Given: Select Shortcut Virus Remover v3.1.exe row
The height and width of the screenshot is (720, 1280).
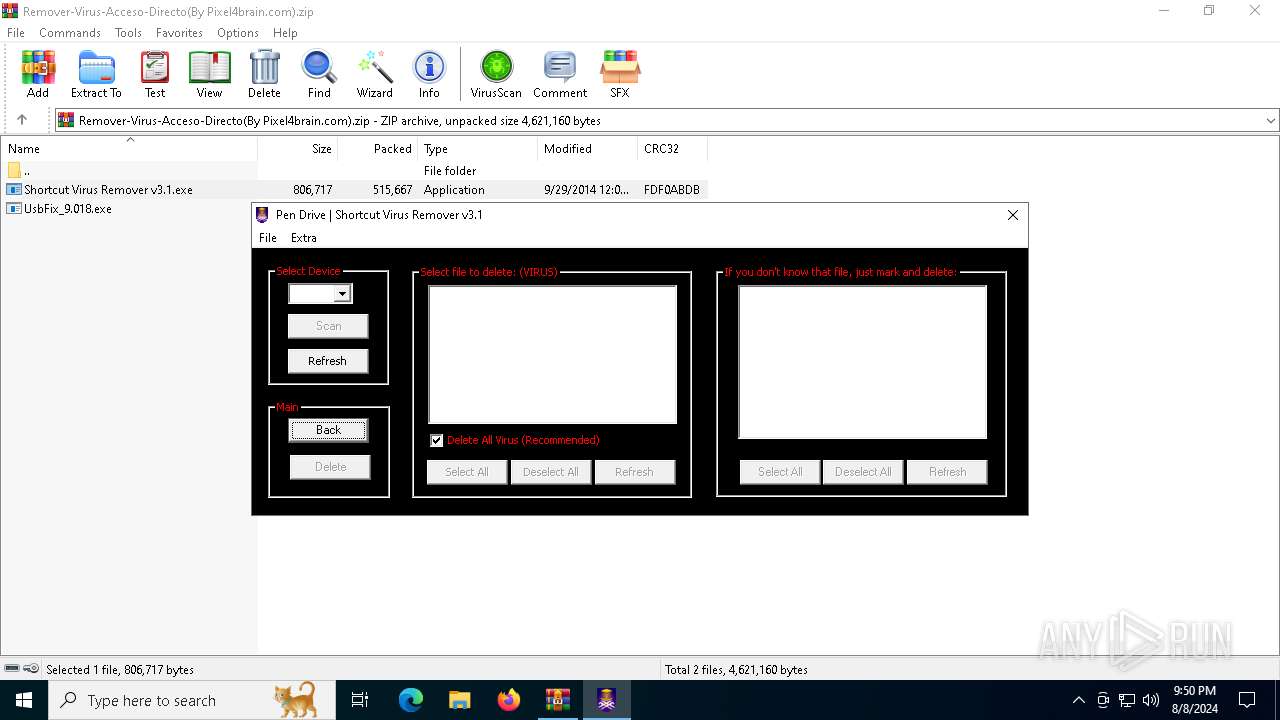Looking at the screenshot, I should 354,190.
